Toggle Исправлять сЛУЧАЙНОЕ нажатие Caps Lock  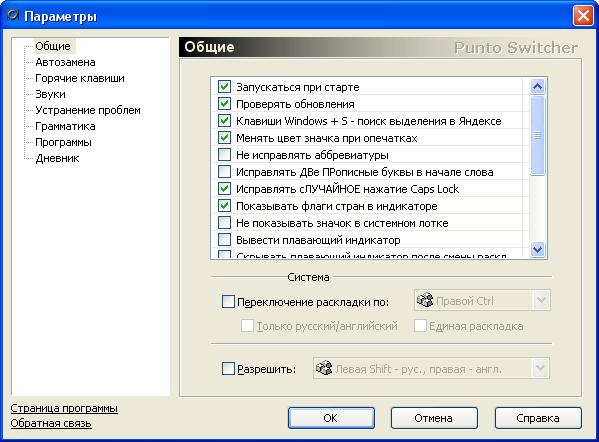[224, 189]
